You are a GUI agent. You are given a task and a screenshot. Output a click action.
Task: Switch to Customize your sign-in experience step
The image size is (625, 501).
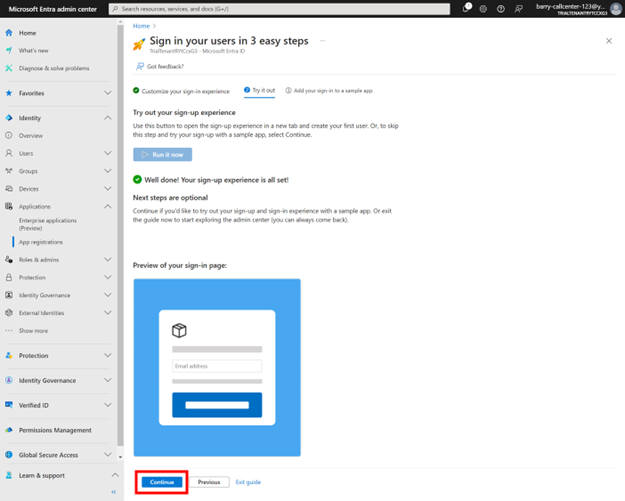click(x=181, y=91)
